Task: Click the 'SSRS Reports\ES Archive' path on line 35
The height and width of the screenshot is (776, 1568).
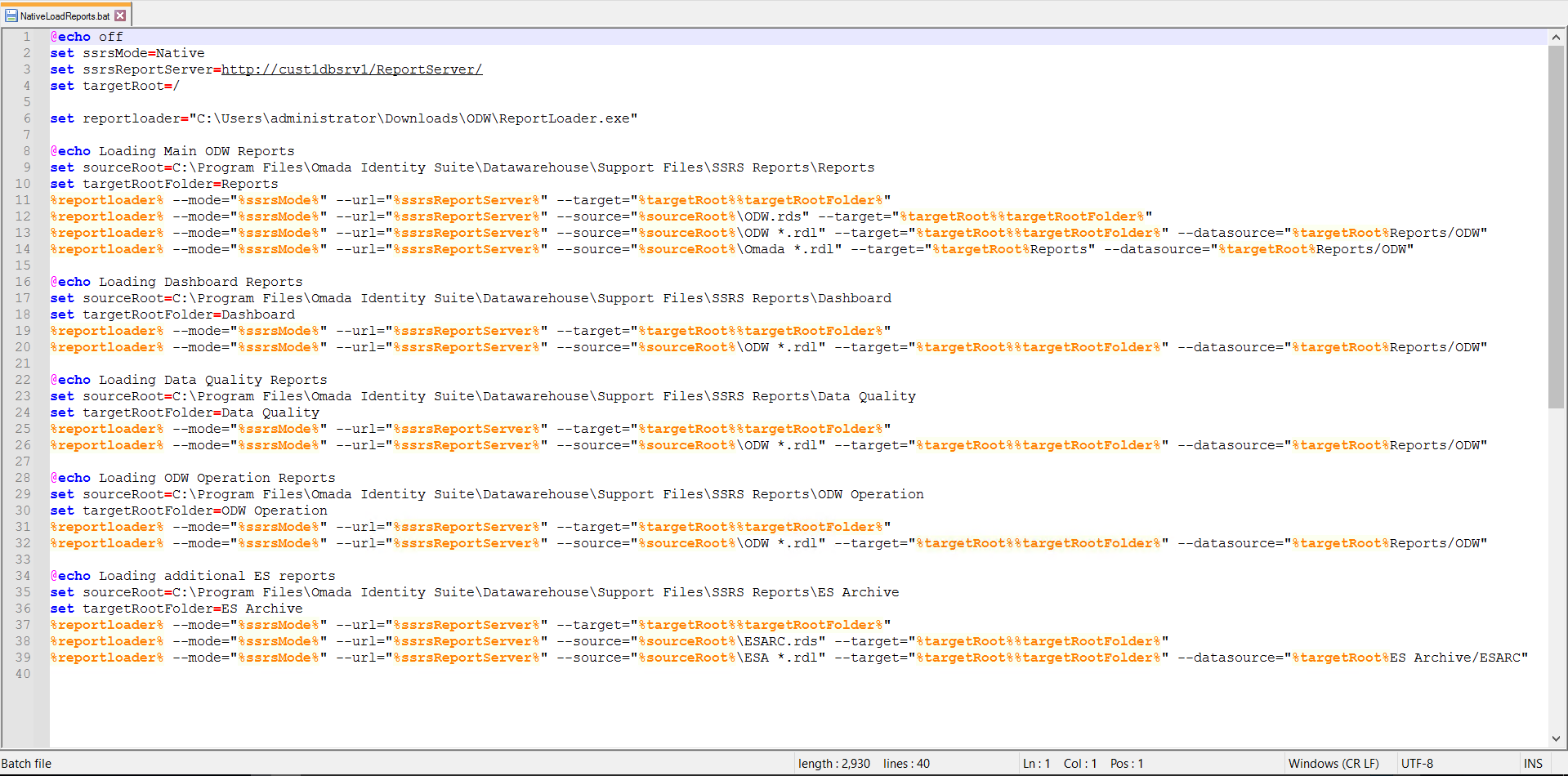Action: tap(806, 592)
